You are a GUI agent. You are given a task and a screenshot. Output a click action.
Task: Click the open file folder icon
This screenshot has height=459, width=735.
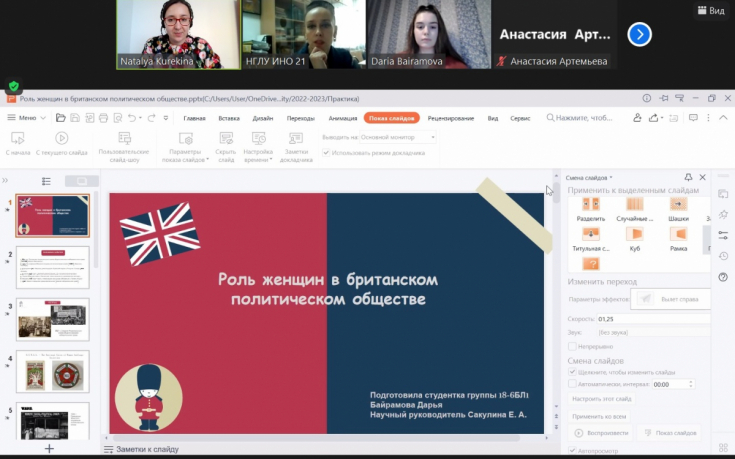[x=60, y=118]
